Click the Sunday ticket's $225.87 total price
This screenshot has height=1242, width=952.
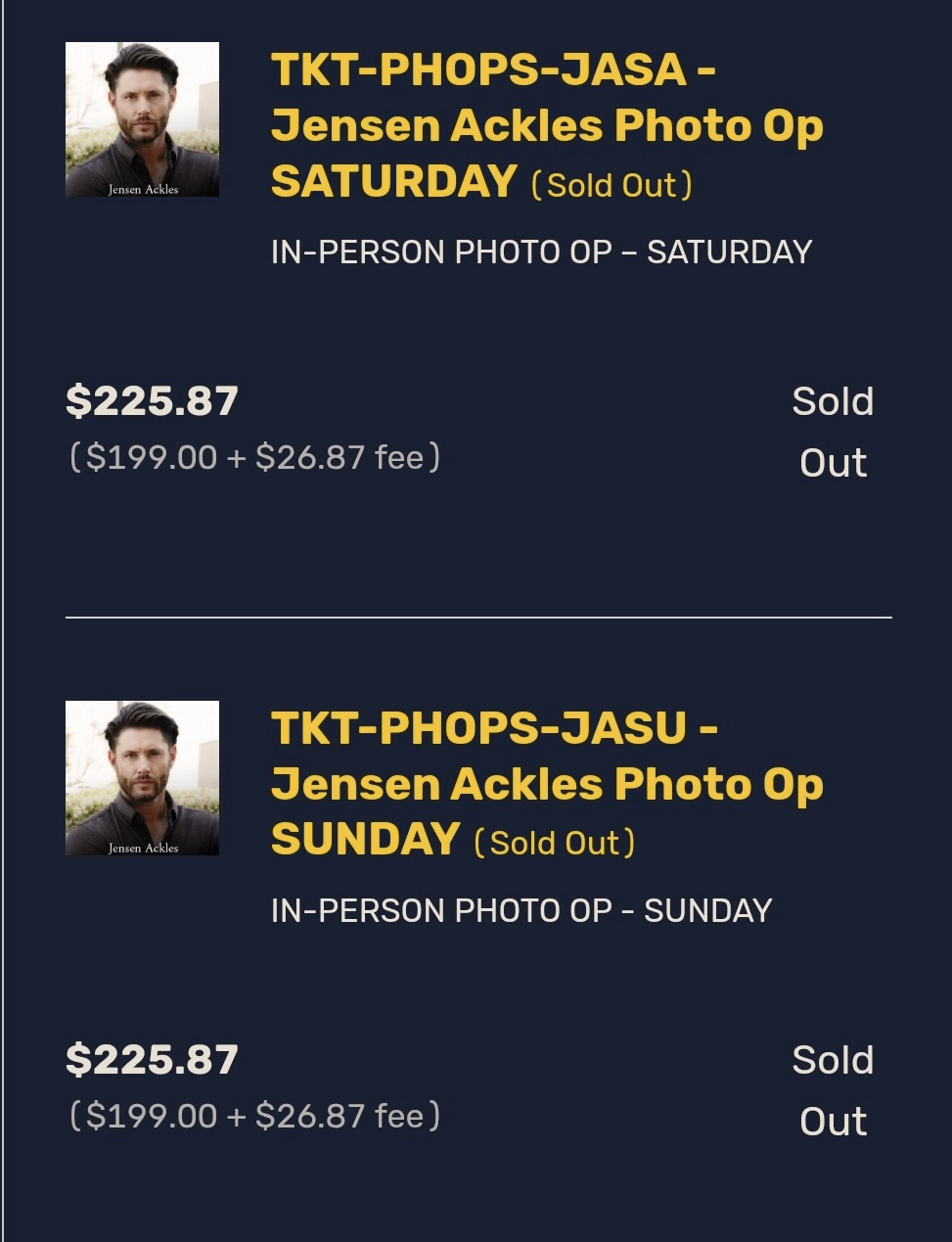(152, 1060)
